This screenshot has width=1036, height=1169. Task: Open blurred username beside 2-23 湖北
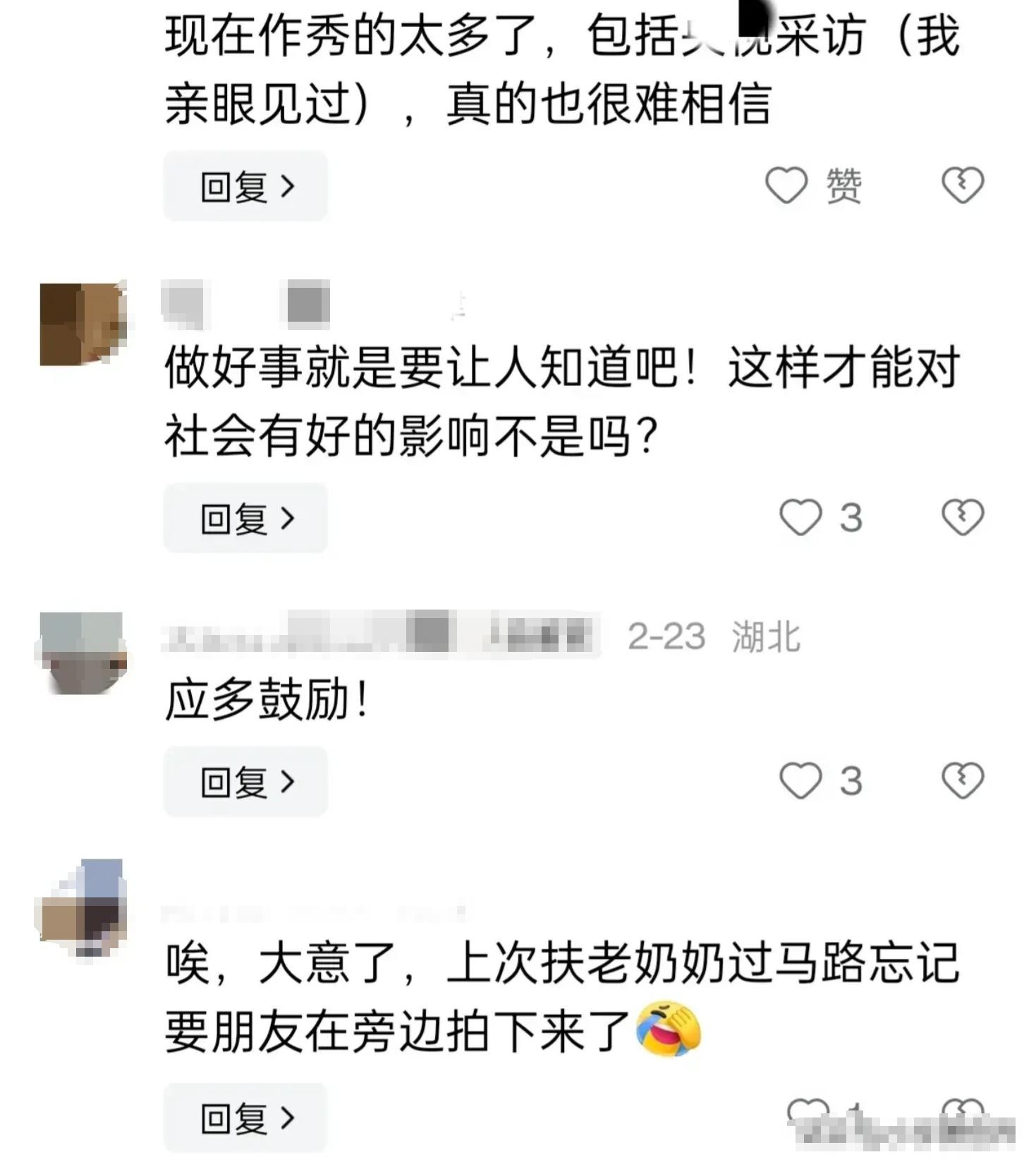[x=381, y=635]
